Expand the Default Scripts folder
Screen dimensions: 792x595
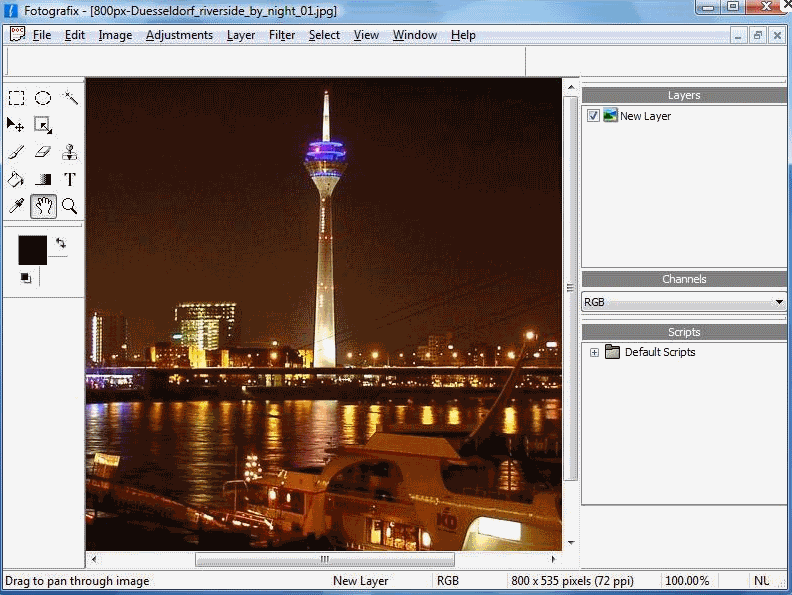click(x=594, y=352)
